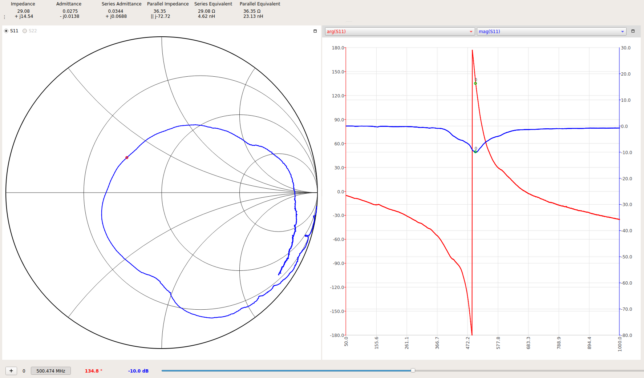Click the red marker on Smith chart
This screenshot has height=378, width=644.
[127, 157]
